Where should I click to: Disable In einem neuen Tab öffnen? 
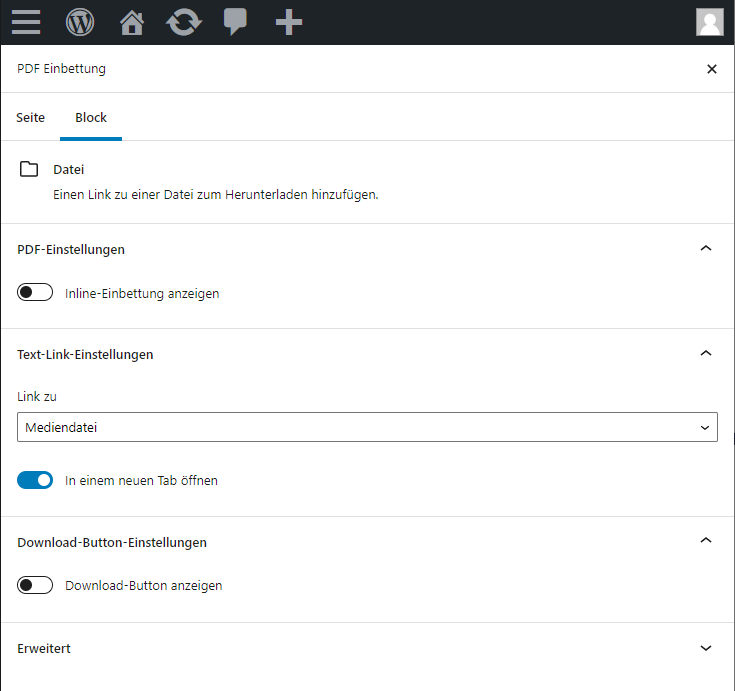click(35, 480)
